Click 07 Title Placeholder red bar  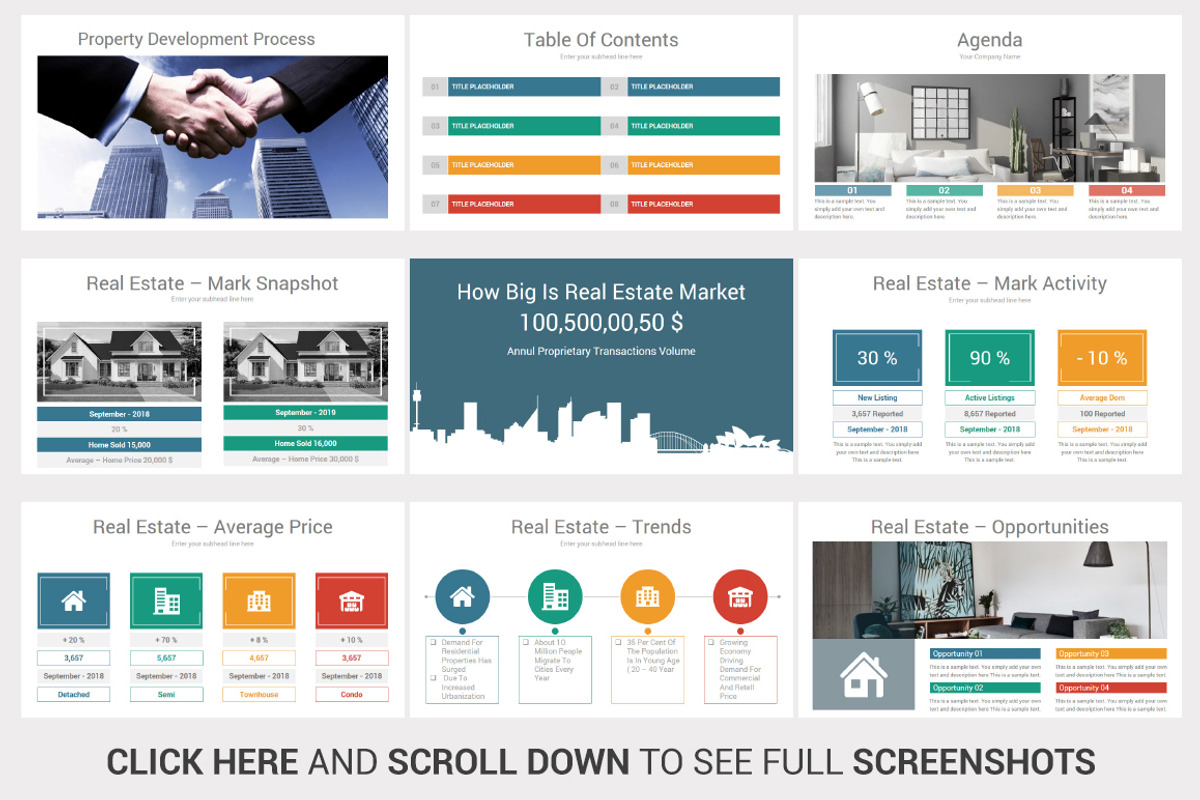(x=512, y=204)
